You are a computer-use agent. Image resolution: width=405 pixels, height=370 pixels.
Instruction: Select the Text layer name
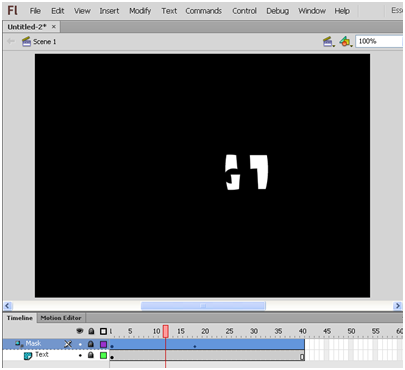point(42,355)
